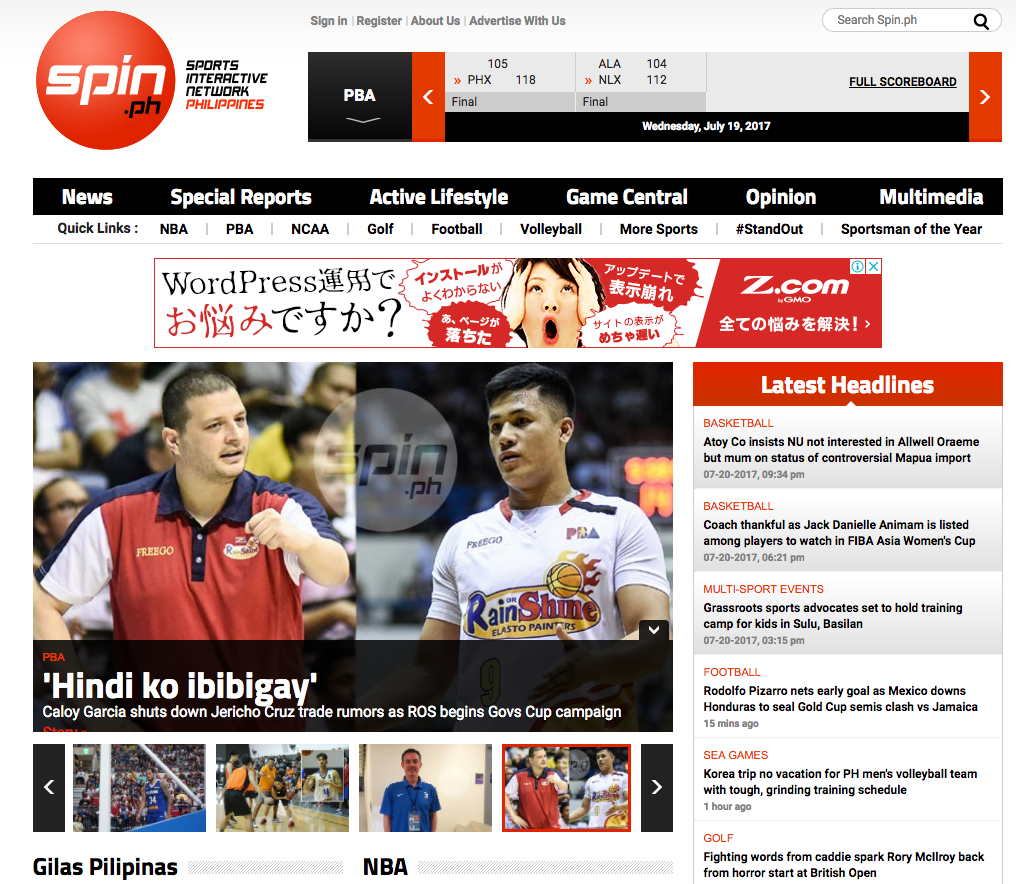Click the search magnifier icon

pyautogui.click(x=981, y=21)
